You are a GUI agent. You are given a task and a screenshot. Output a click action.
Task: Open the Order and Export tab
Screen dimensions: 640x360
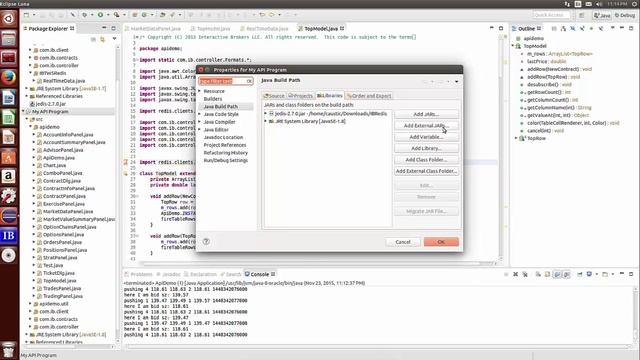[x=369, y=96]
